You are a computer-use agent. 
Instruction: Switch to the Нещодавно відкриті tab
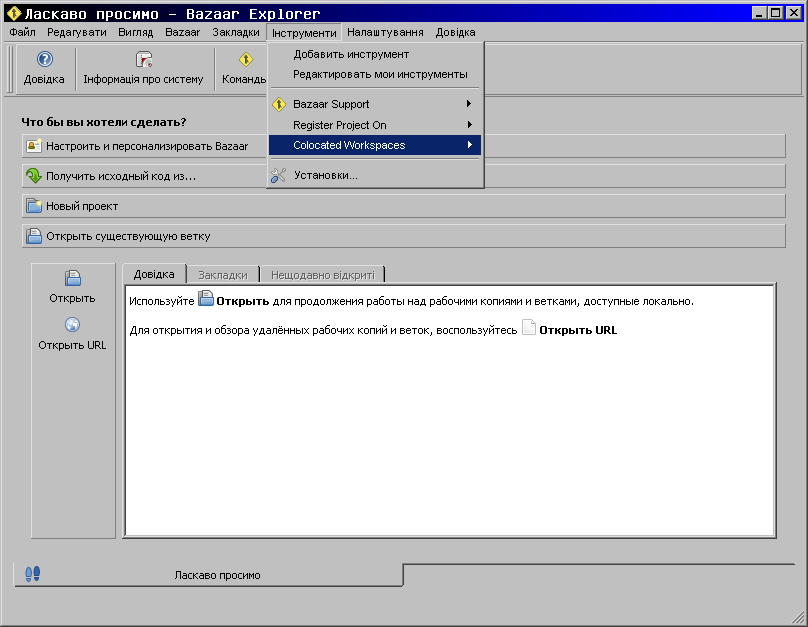coord(322,274)
